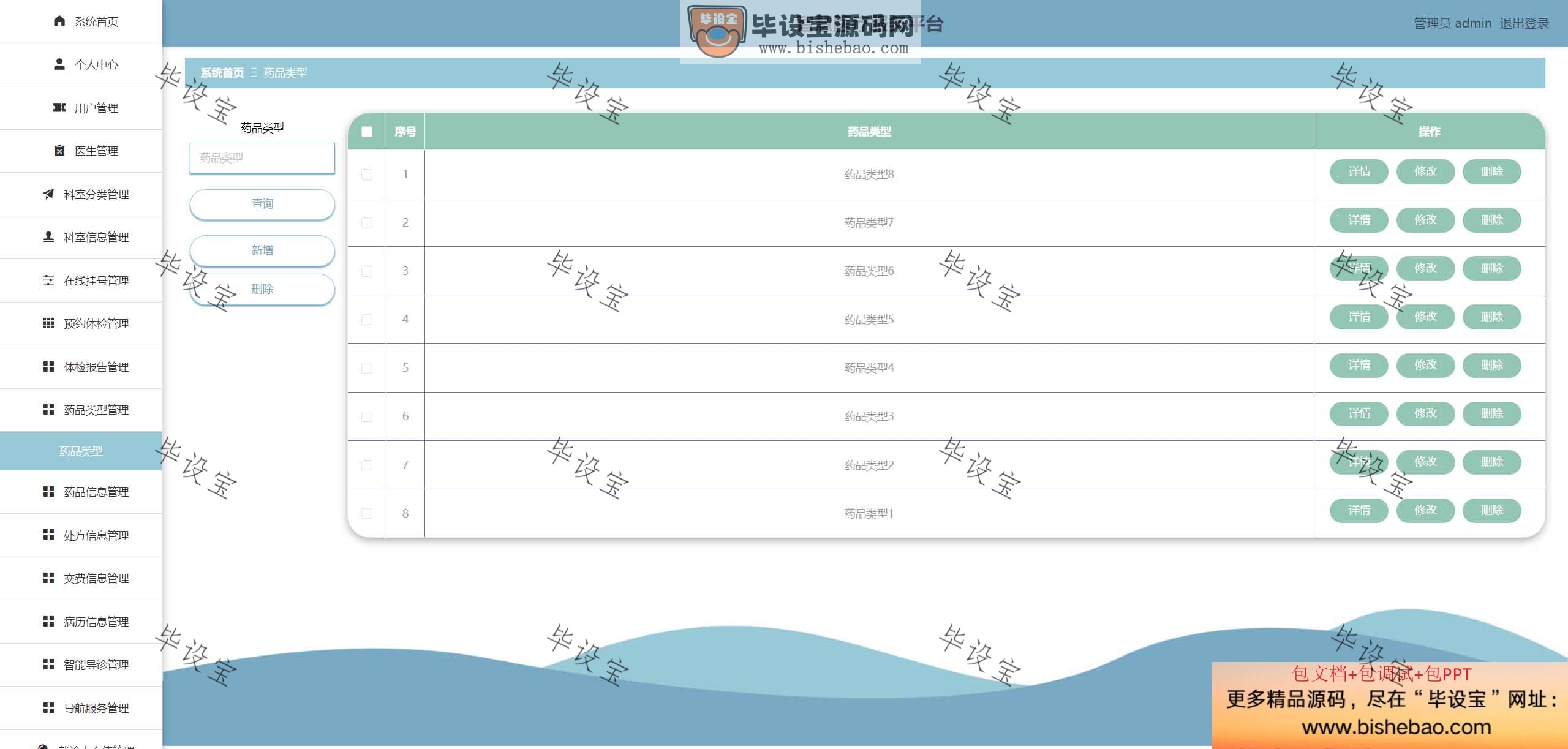Click the sliders icon beside 在线挂号管理

[48, 280]
